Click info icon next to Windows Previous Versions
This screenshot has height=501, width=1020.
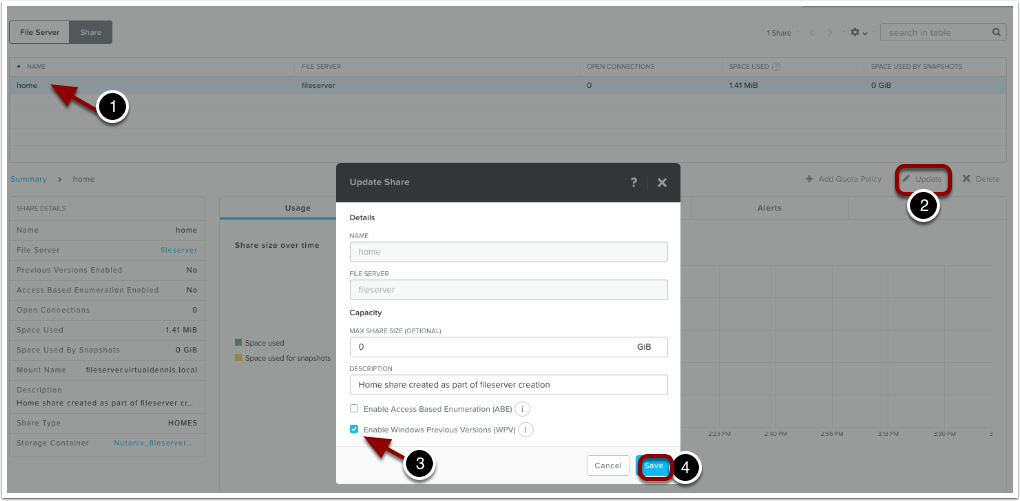coord(526,430)
